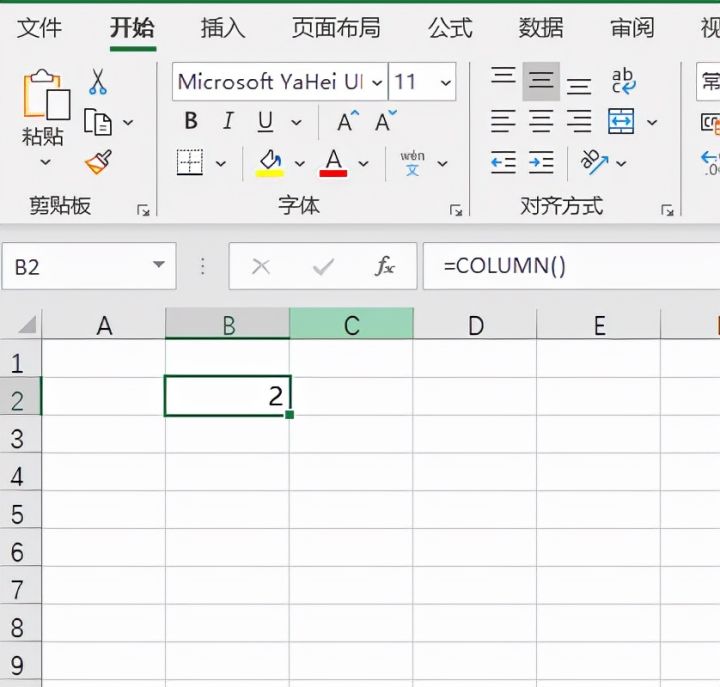Click formula bar options dots
Screen dimensions: 720x687
click(x=202, y=266)
